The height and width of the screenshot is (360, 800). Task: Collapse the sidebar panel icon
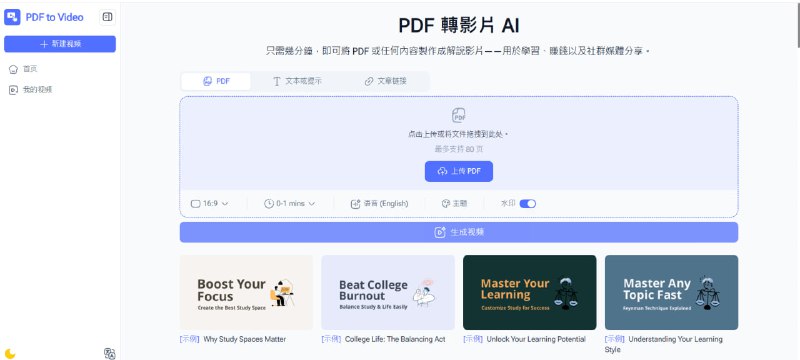coord(107,17)
